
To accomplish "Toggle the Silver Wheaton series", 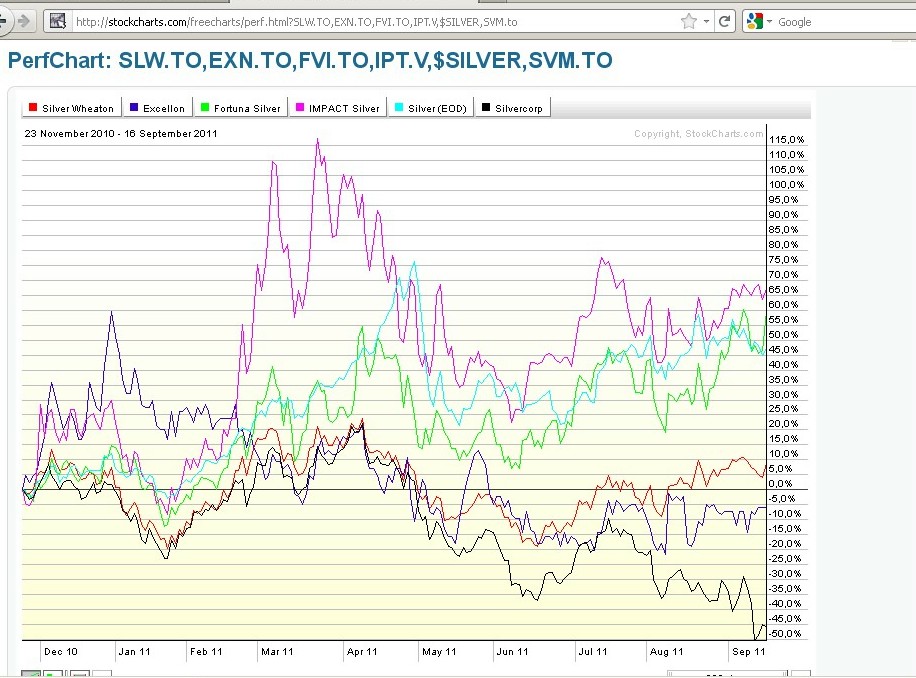I will tap(70, 108).
